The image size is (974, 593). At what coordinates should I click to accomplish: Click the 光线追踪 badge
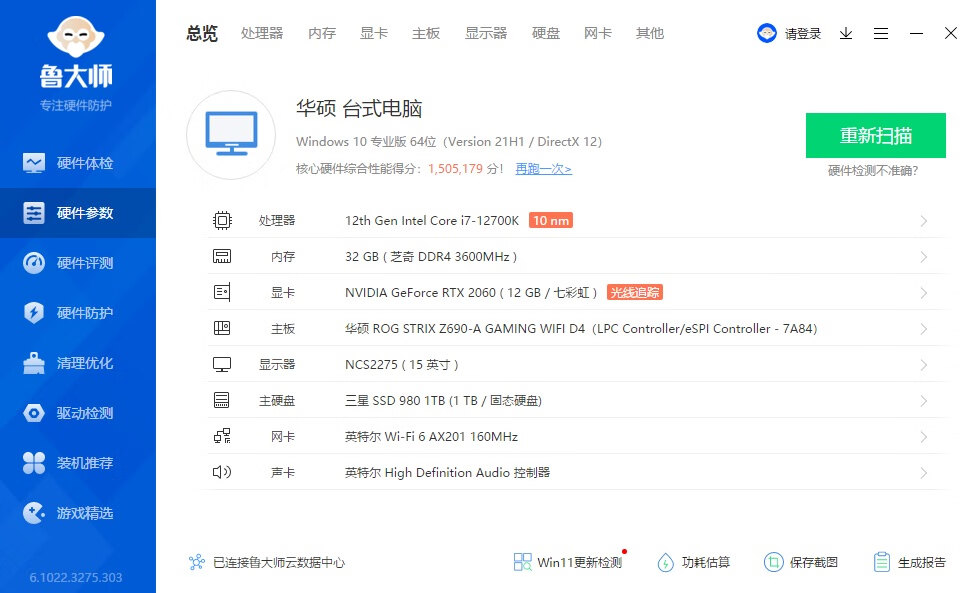(x=635, y=292)
